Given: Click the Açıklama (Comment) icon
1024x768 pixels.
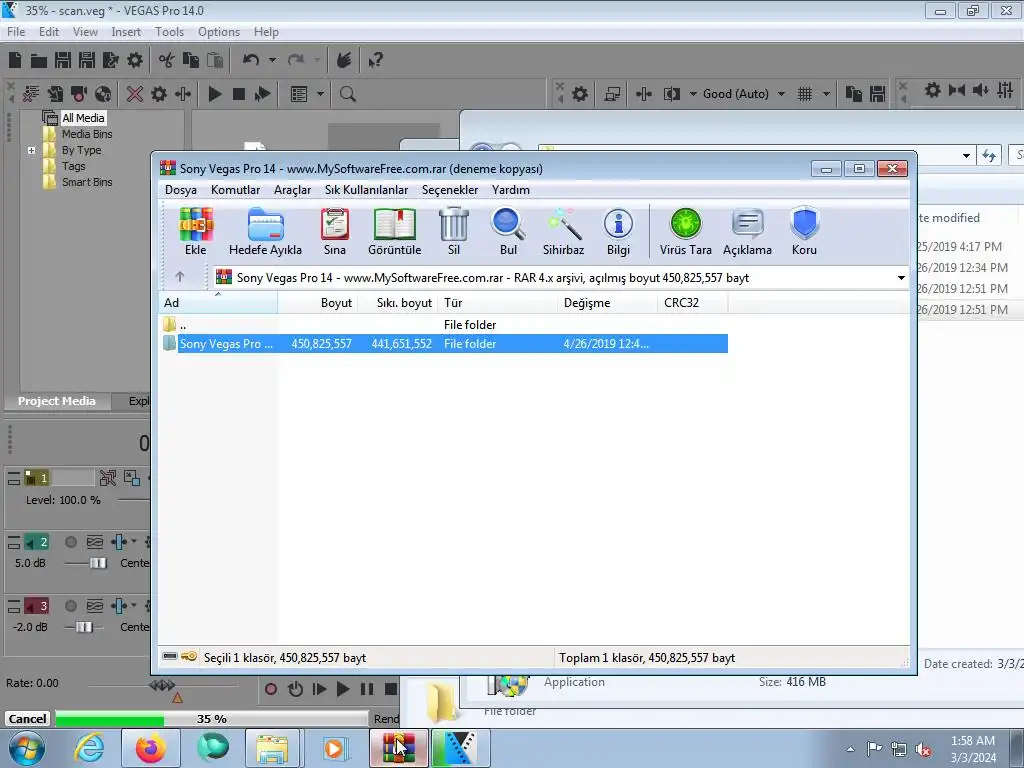Looking at the screenshot, I should coord(747,232).
